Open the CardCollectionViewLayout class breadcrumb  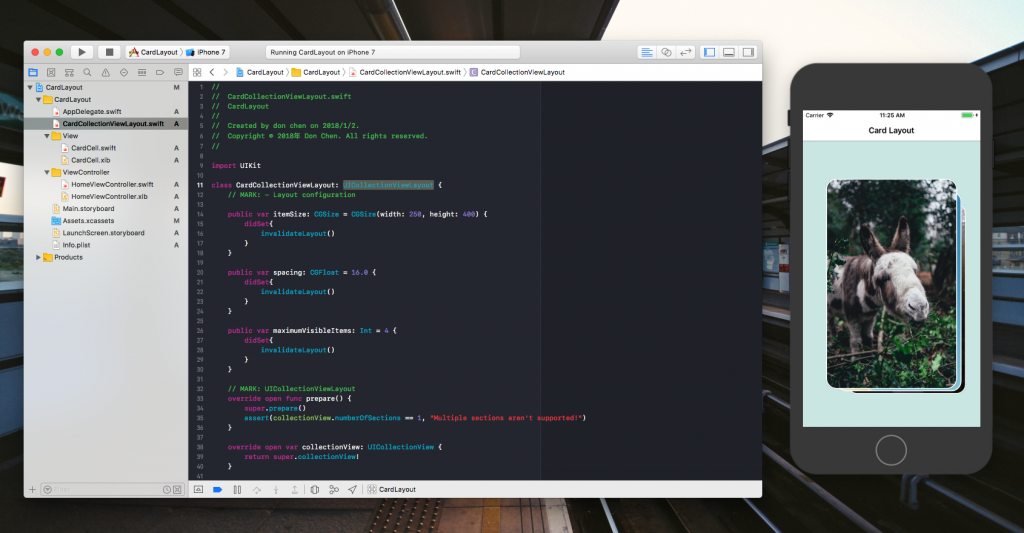517,73
